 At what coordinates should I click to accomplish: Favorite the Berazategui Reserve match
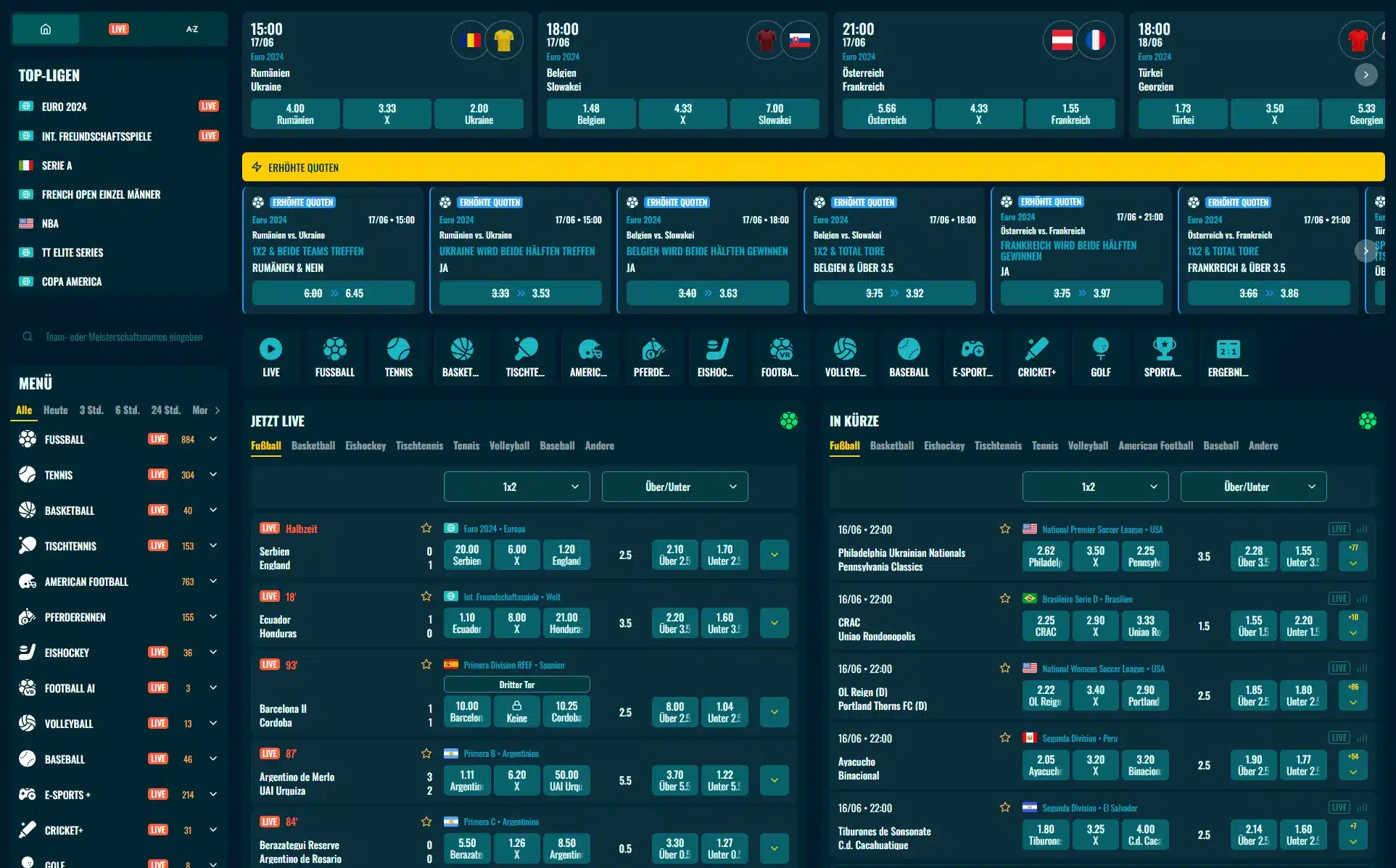(x=426, y=822)
